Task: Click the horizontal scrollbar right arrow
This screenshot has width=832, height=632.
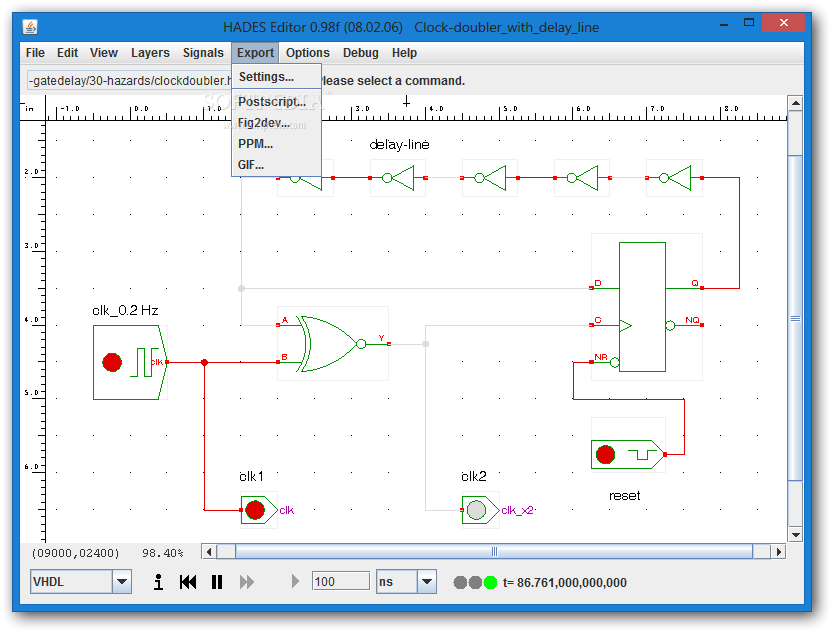Action: 778,552
